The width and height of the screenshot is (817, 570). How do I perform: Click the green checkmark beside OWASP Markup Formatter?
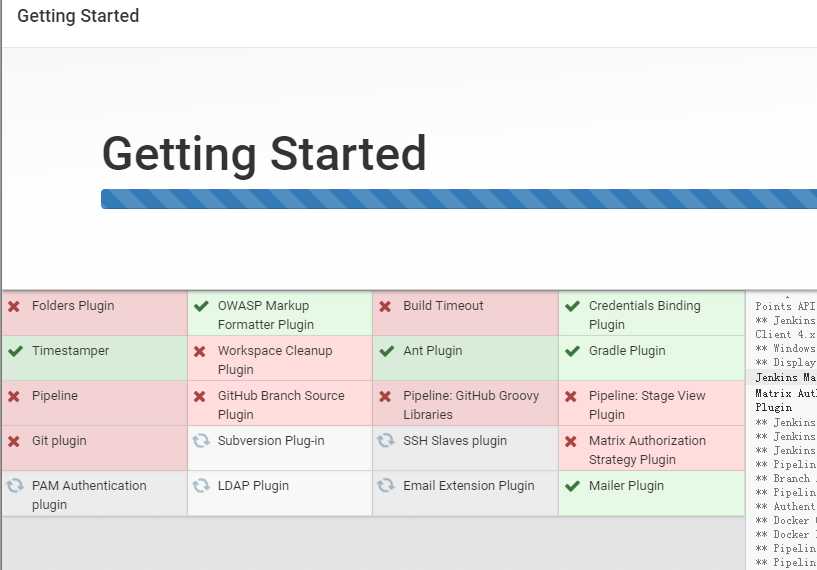[201, 306]
